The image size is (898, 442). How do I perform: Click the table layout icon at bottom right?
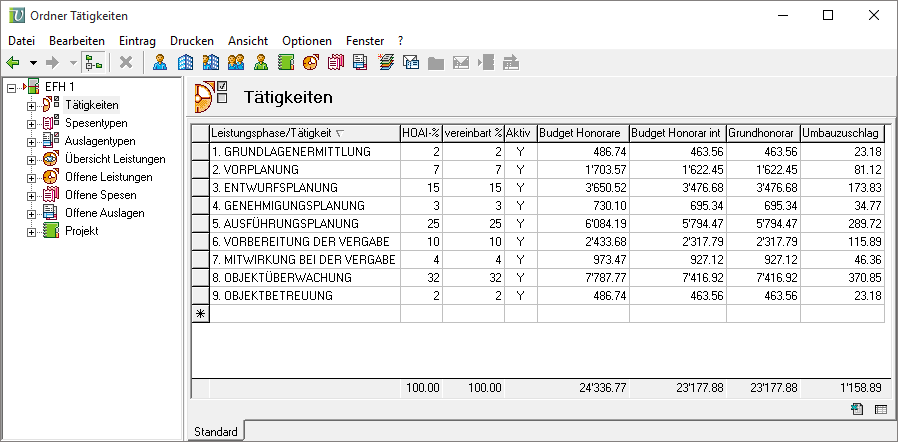[x=881, y=409]
